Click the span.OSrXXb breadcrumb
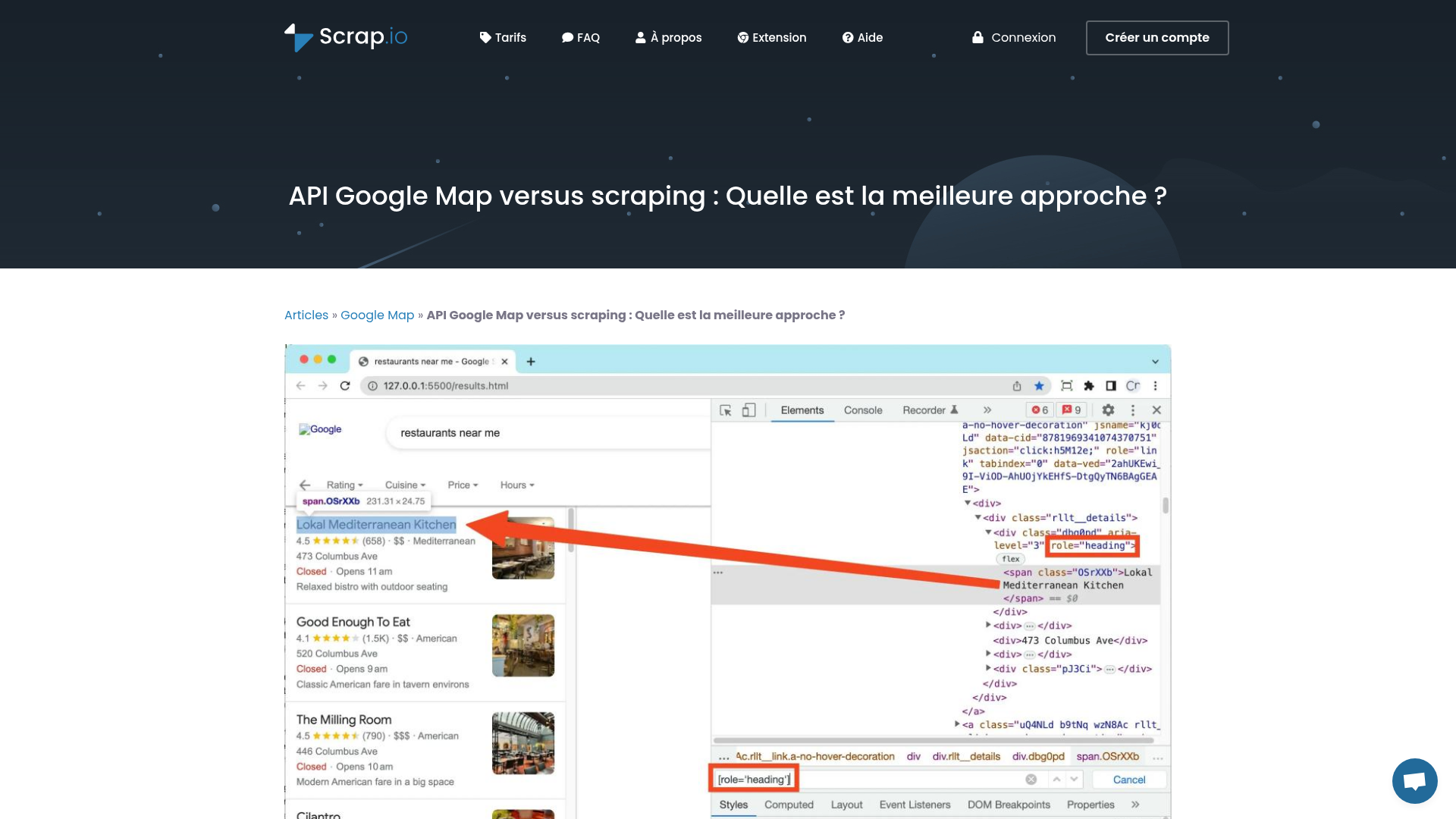Screen dimensions: 1456x819 1107,757
